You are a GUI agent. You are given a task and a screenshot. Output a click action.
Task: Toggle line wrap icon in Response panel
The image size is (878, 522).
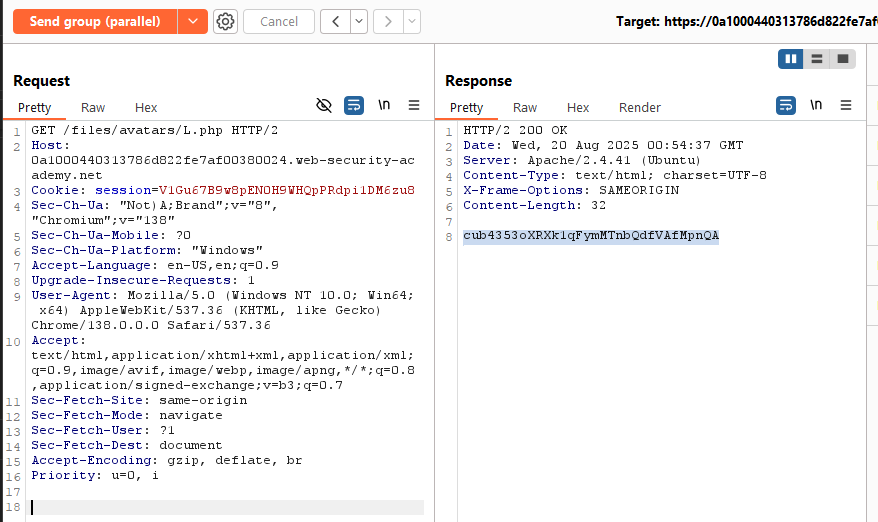(x=786, y=105)
